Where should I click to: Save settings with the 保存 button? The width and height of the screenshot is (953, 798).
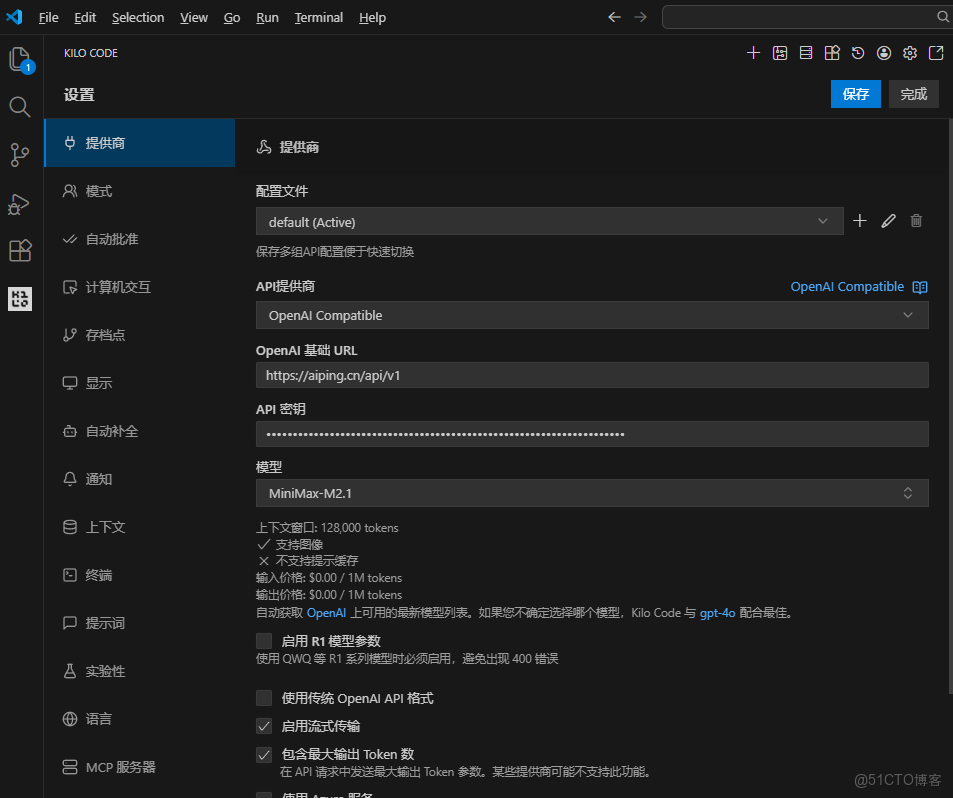[855, 93]
